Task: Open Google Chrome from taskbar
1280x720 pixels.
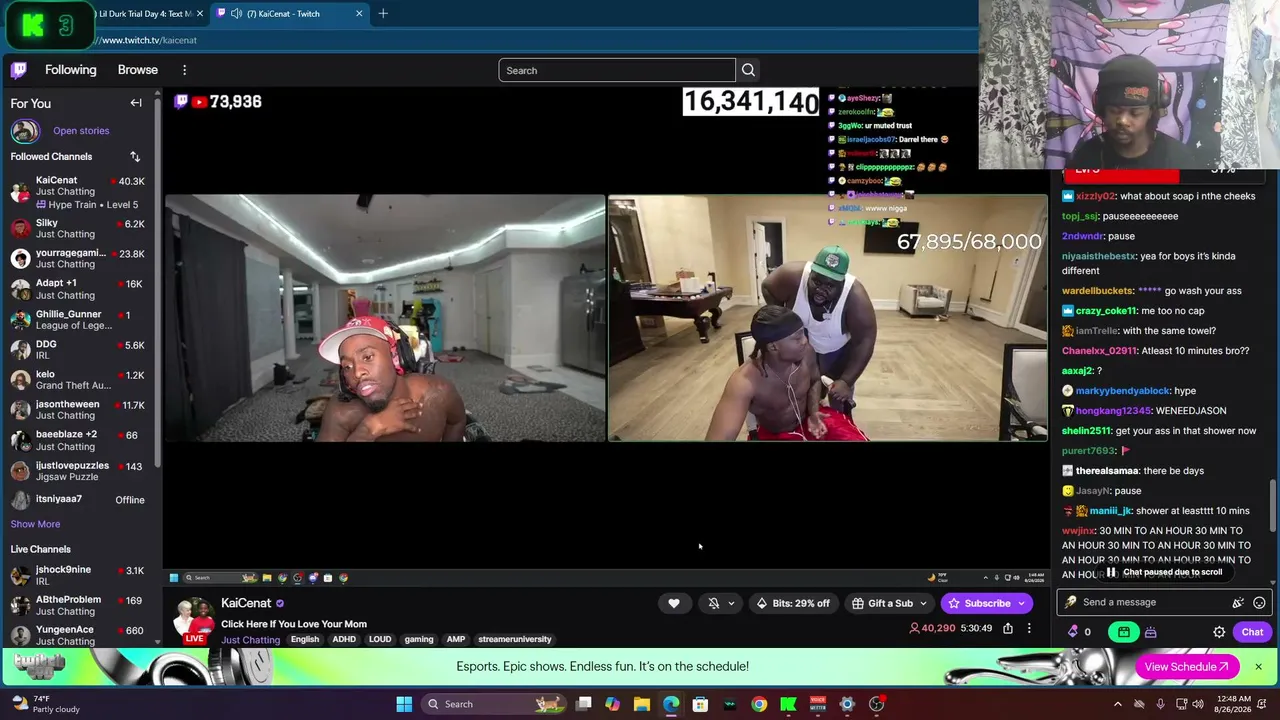Action: point(759,704)
